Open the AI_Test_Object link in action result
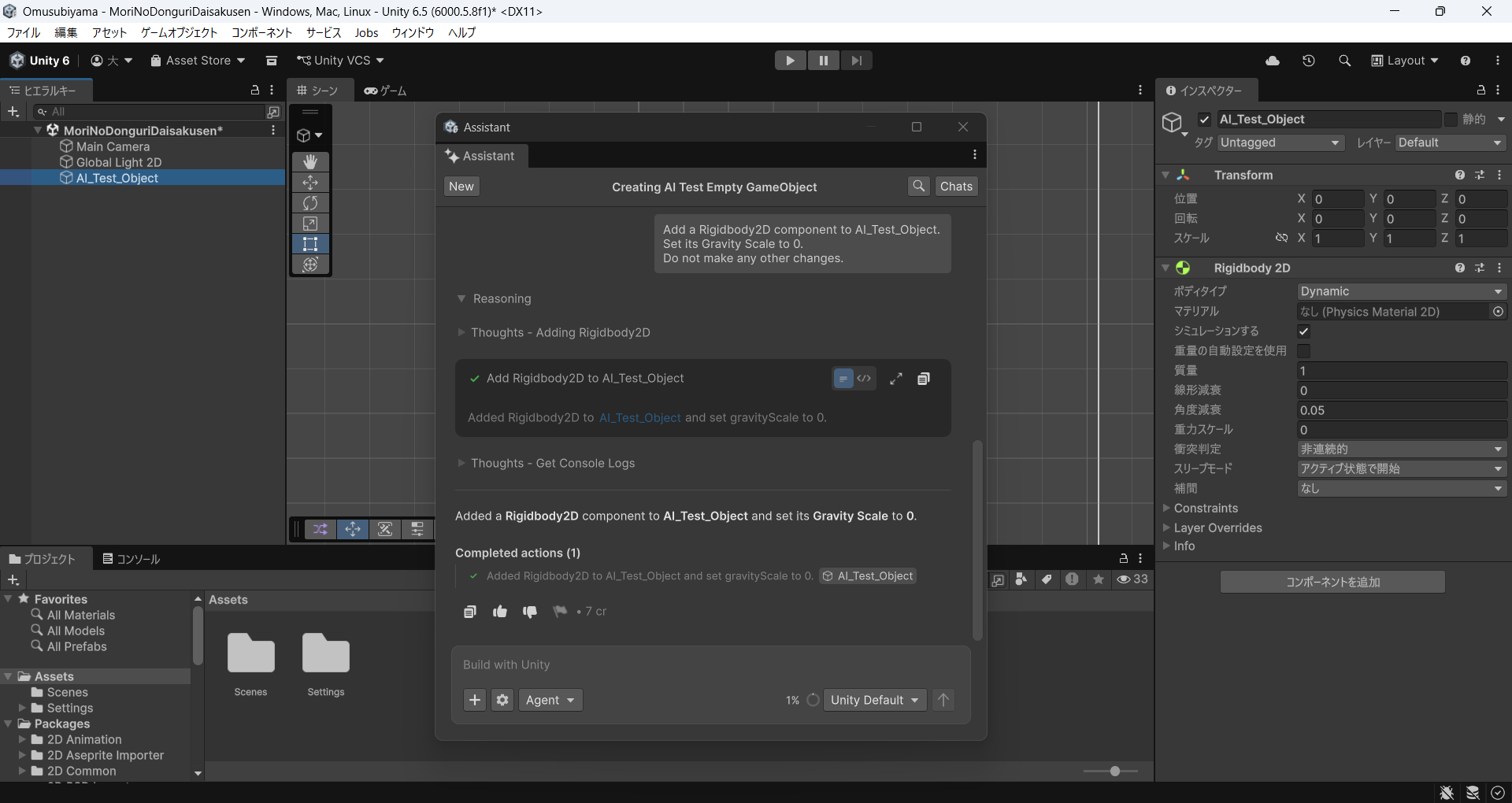 (x=640, y=418)
